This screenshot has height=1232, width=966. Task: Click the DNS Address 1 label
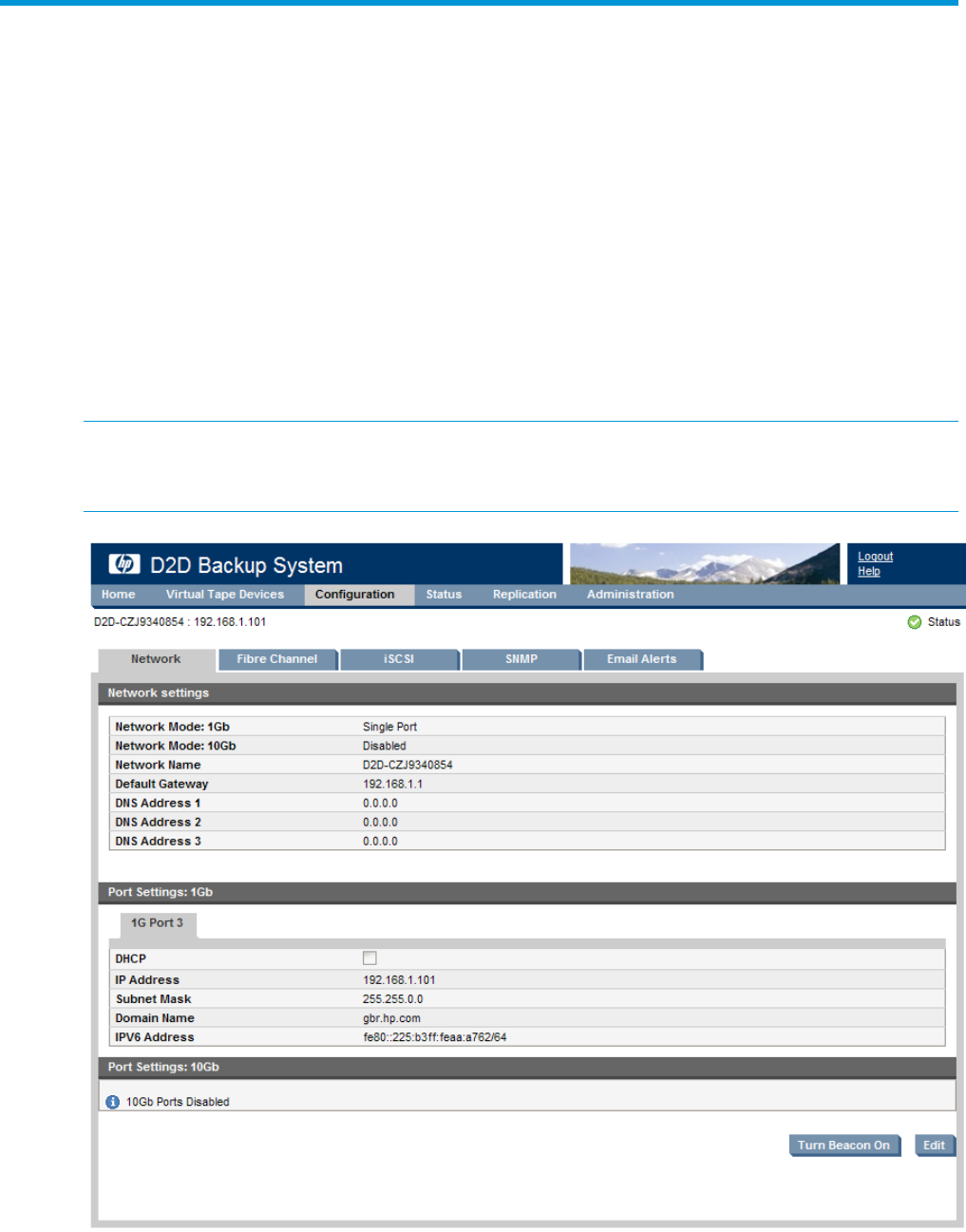[x=158, y=804]
